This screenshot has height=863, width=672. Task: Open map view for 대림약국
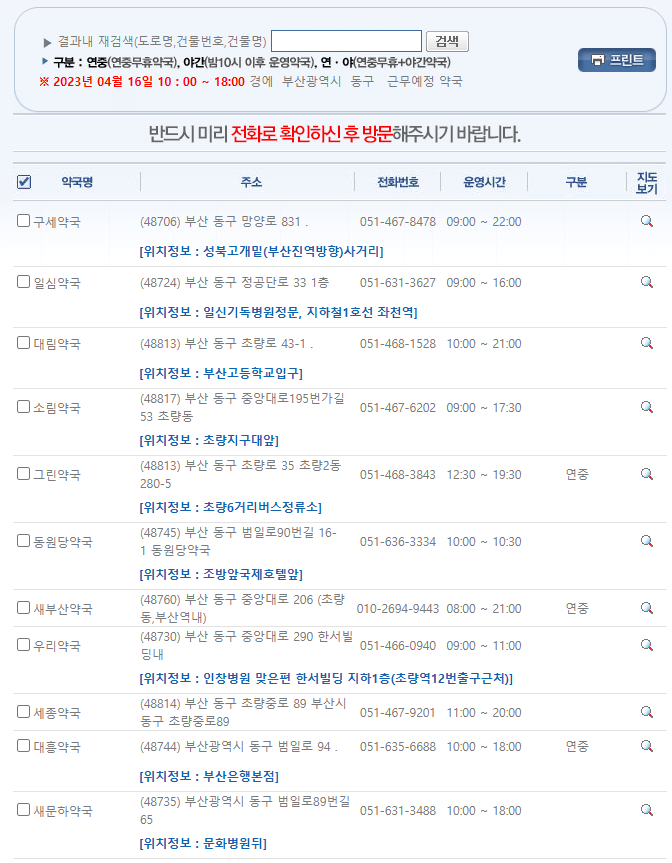click(x=647, y=343)
